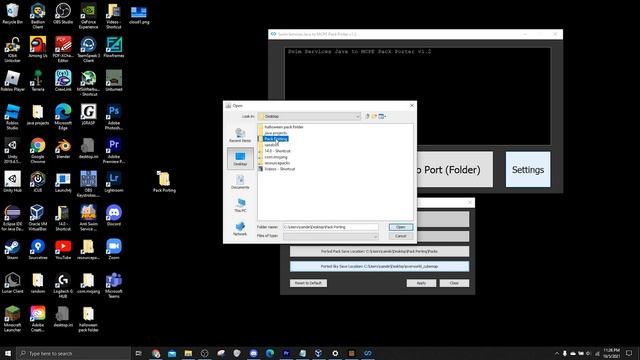This screenshot has height=360, width=640.
Task: Select Oracle VM VirtualBox desktop icon
Action: [x=38, y=218]
